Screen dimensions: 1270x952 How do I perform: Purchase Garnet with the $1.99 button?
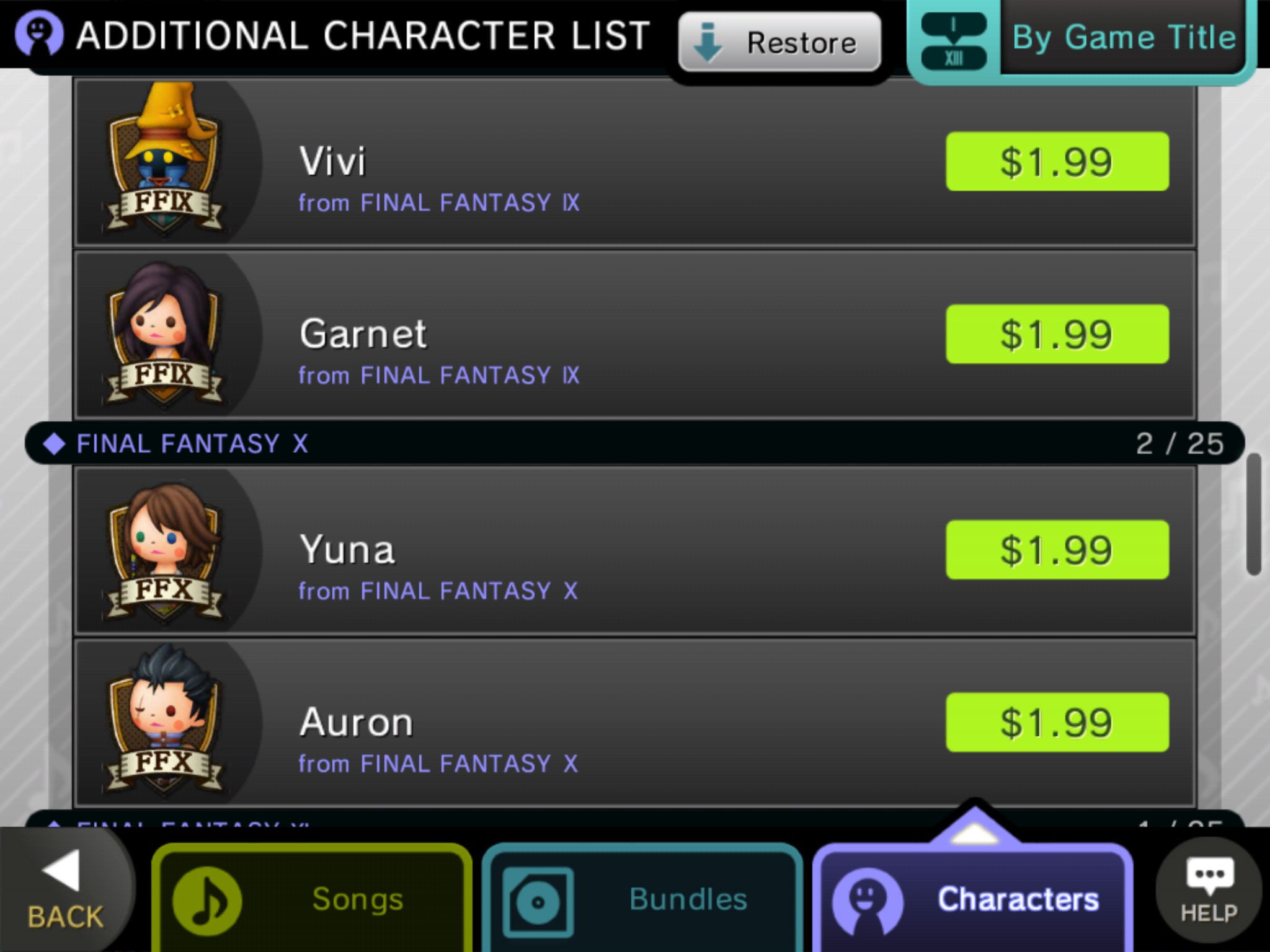(1057, 334)
